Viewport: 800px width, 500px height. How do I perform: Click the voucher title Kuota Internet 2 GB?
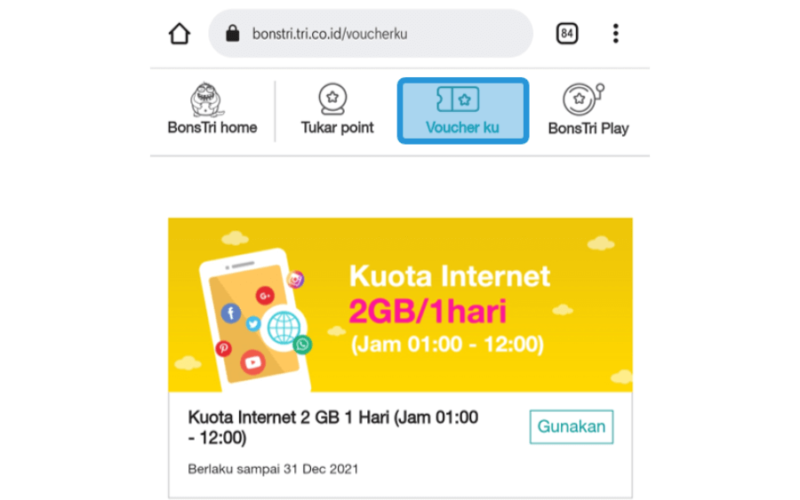click(x=333, y=427)
